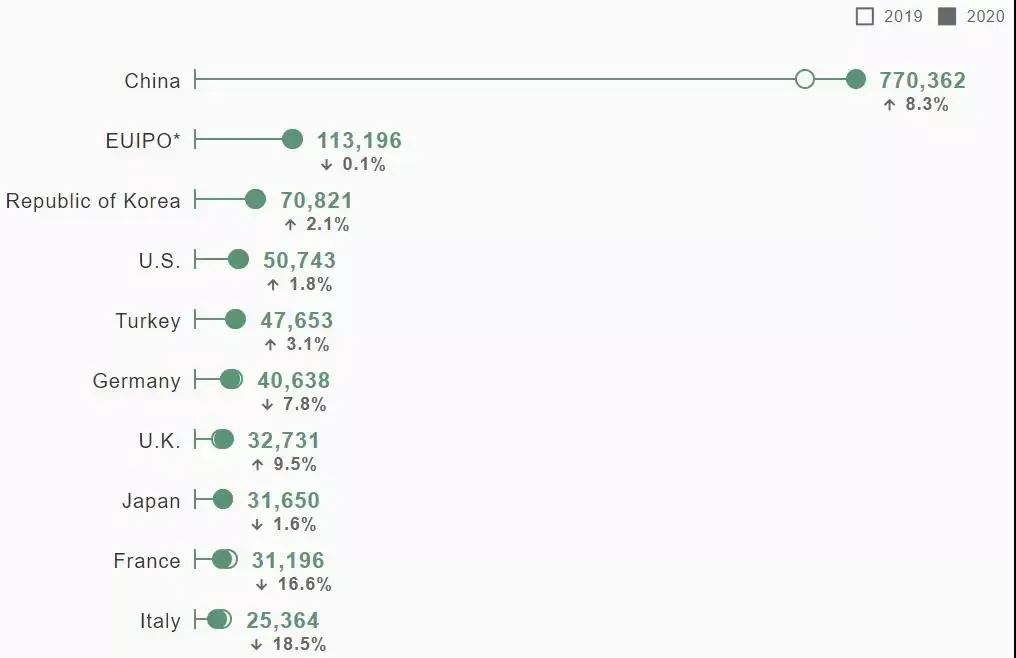This screenshot has width=1016, height=658.
Task: Select the Republic of Korea data dot
Action: point(255,199)
